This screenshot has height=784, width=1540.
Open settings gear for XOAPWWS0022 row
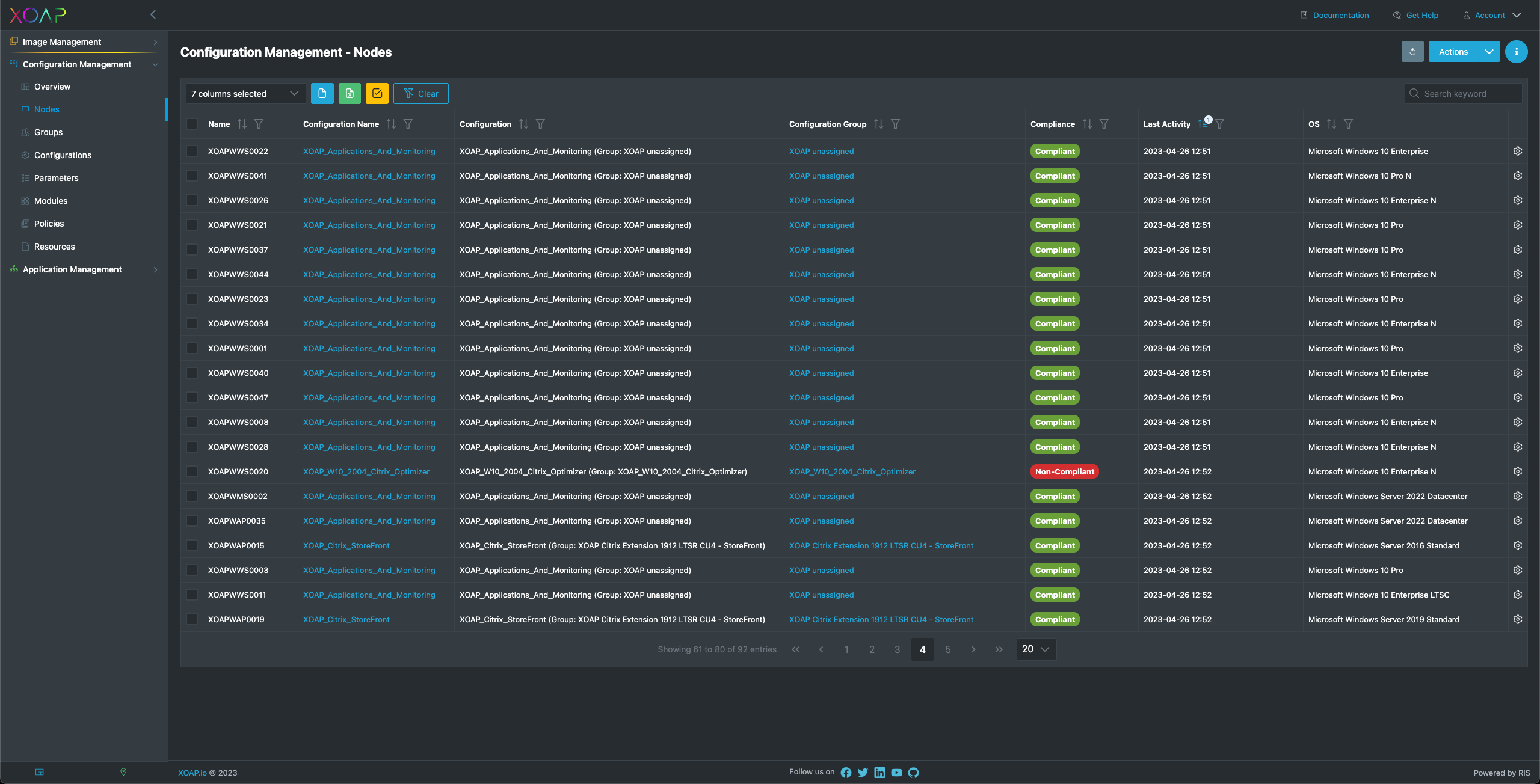(x=1517, y=151)
